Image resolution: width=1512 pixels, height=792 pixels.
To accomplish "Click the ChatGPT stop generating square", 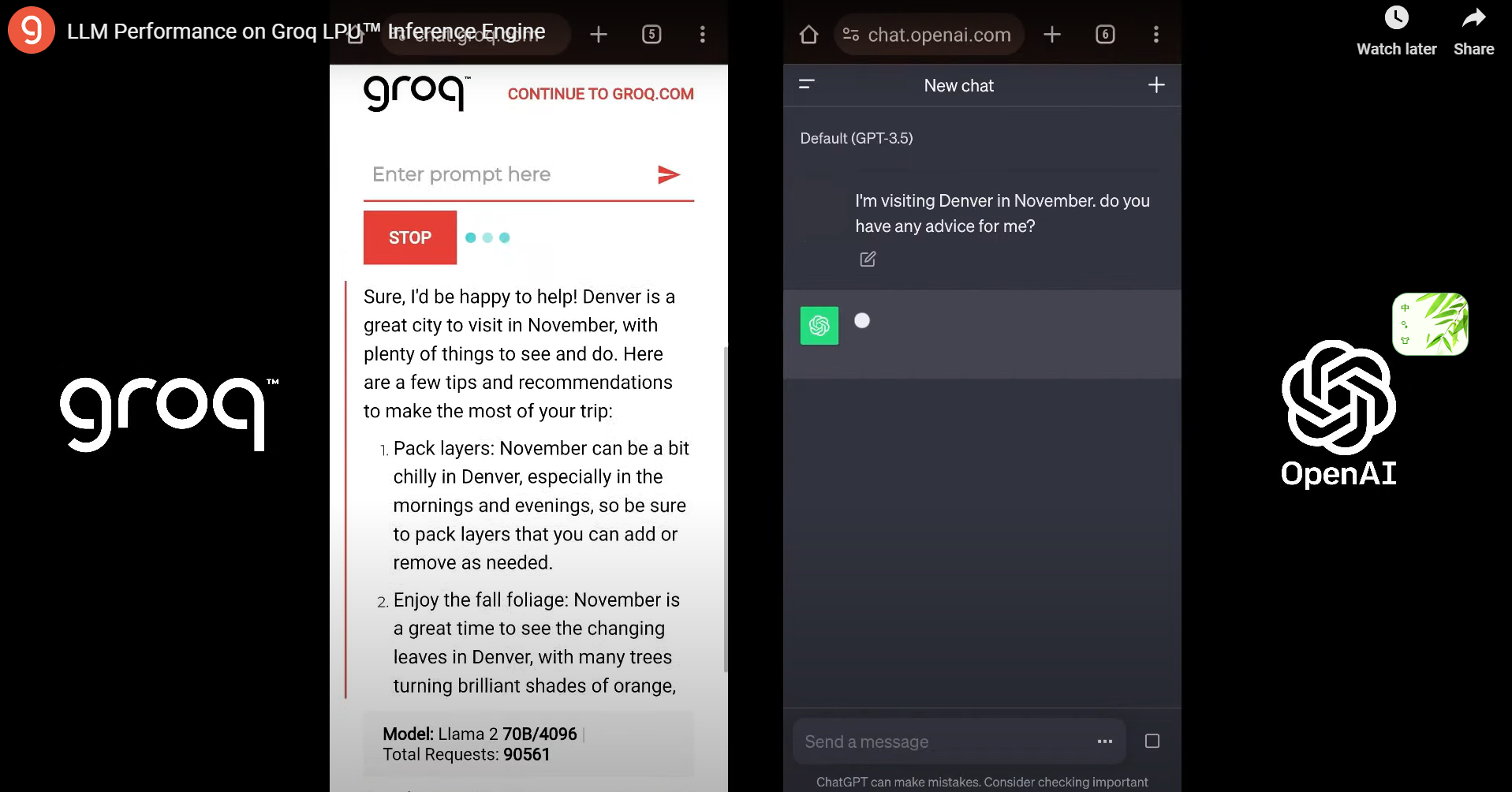I will pos(1152,742).
